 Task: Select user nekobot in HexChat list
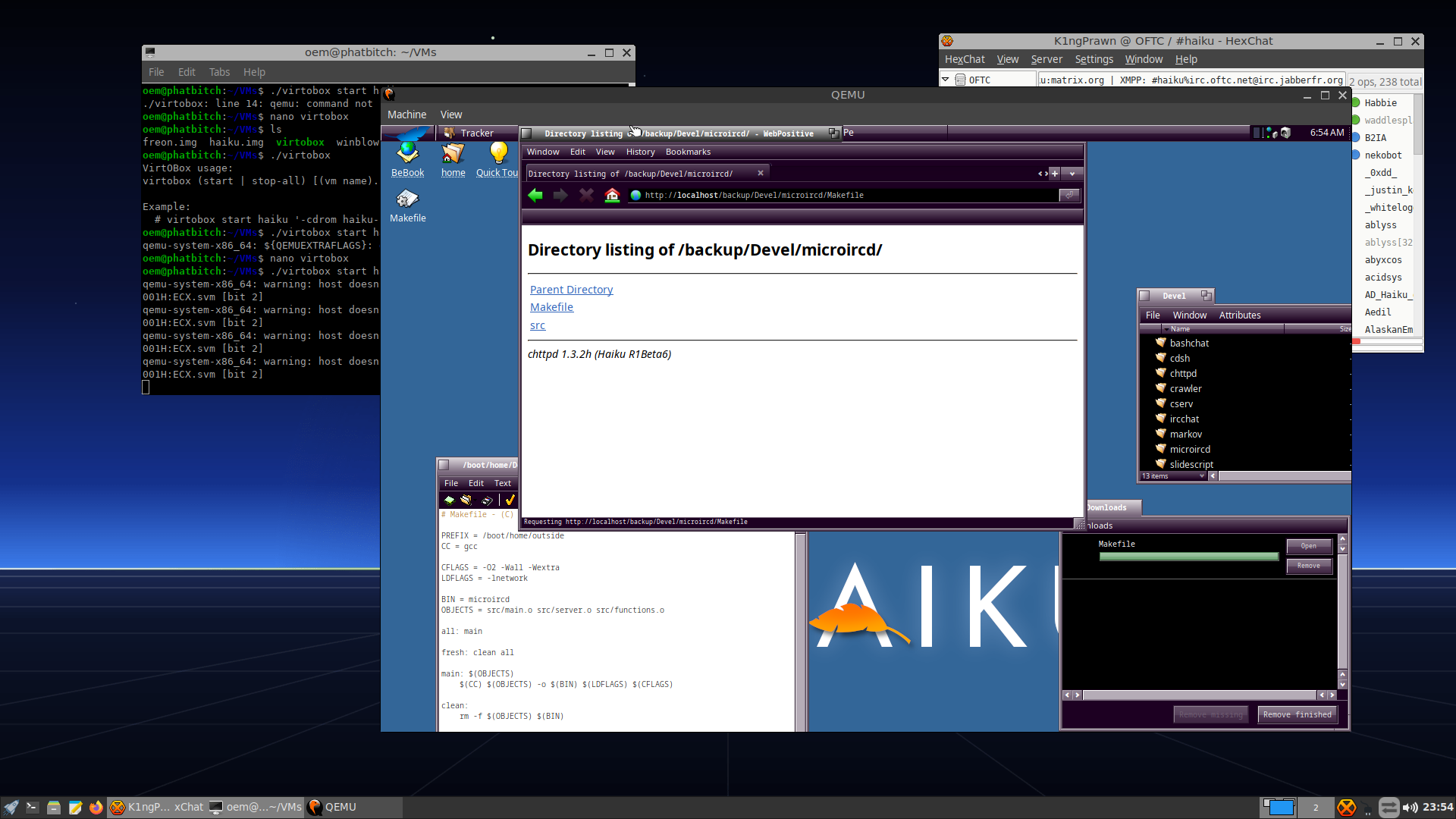[x=1383, y=155]
